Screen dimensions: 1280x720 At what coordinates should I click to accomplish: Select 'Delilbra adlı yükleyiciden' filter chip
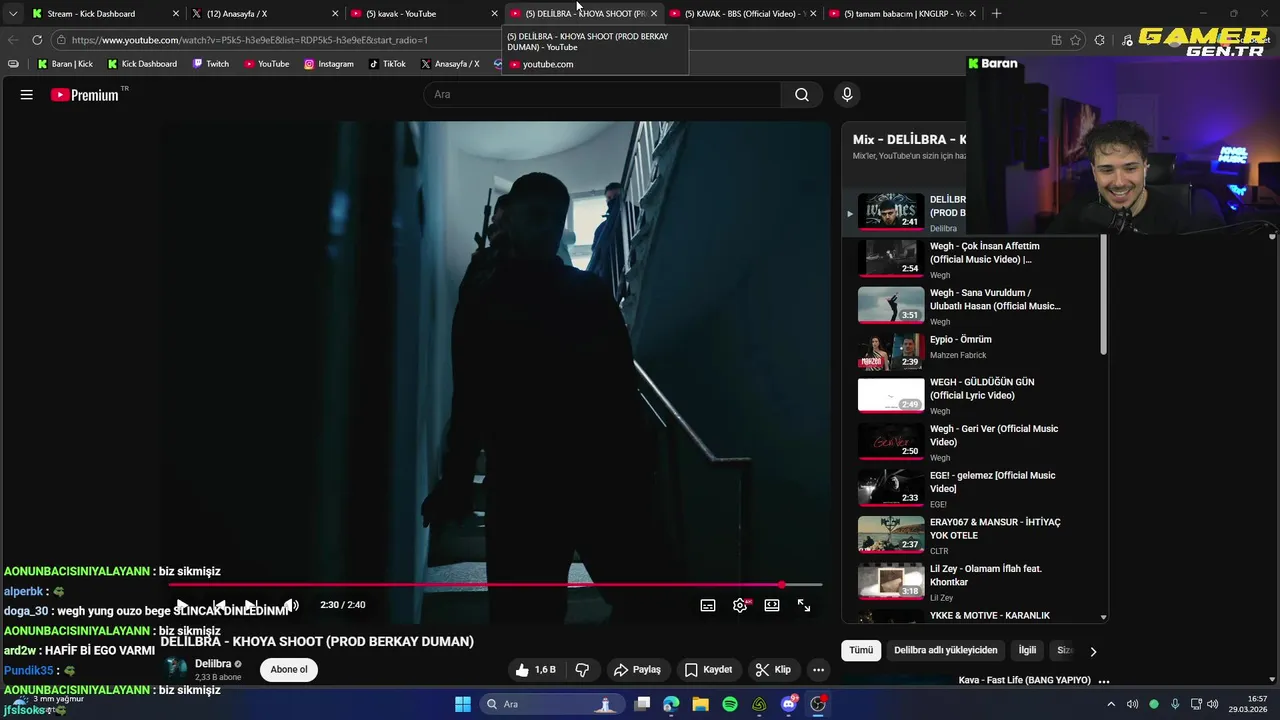click(x=946, y=651)
